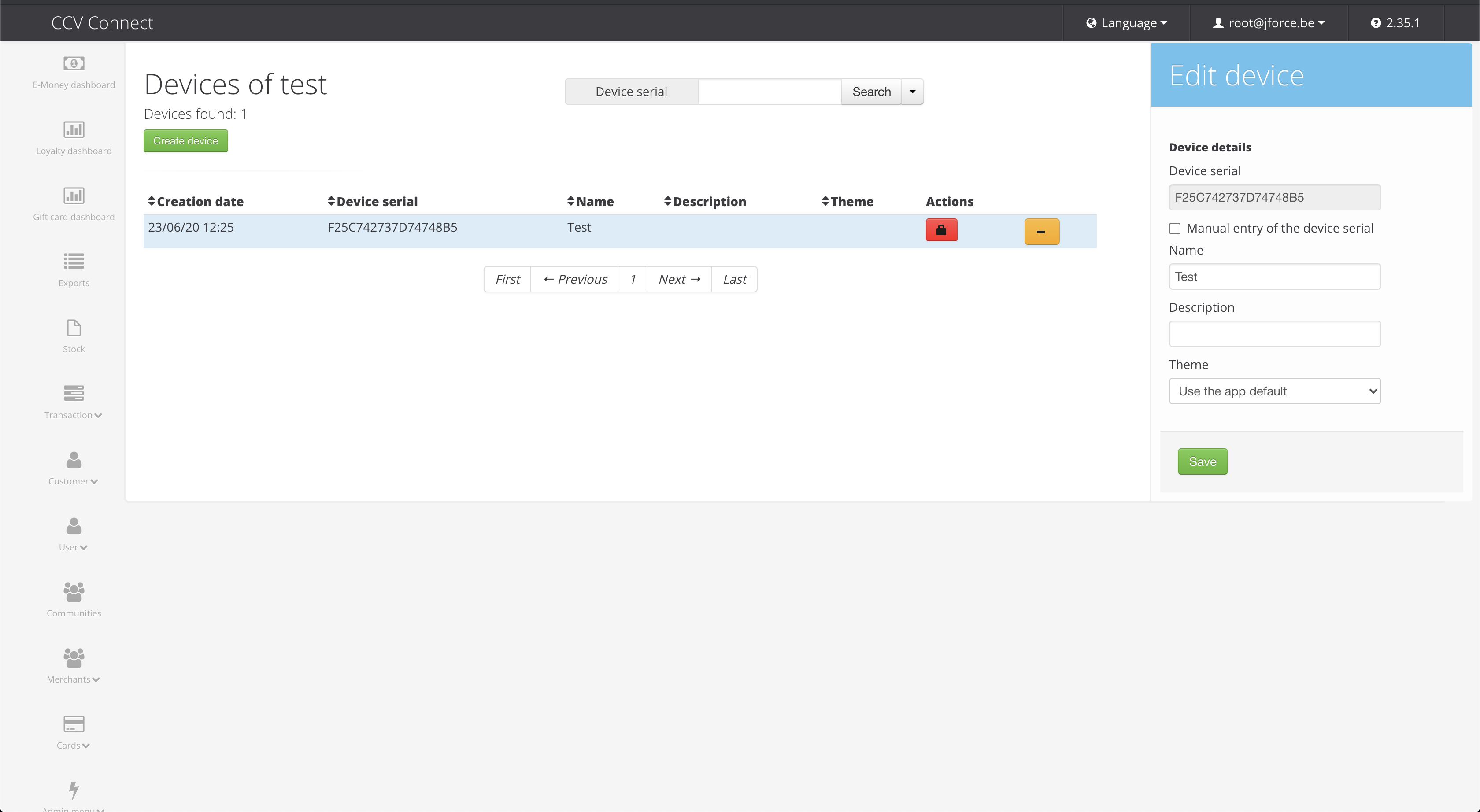Click the help icon beside version 2.35.1
Viewport: 1480px width, 812px height.
(1376, 23)
